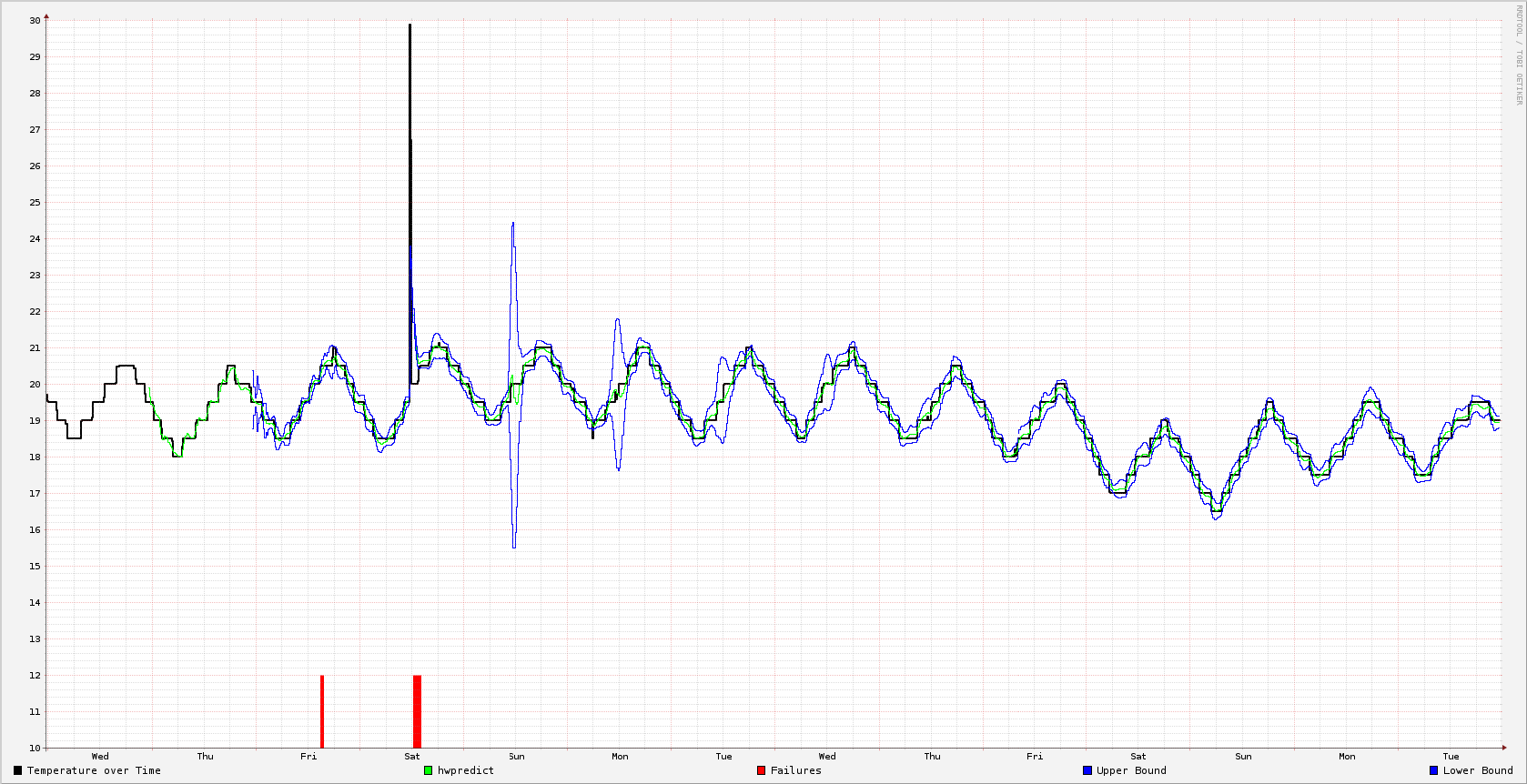Click the y-axis label 30

click(35, 20)
